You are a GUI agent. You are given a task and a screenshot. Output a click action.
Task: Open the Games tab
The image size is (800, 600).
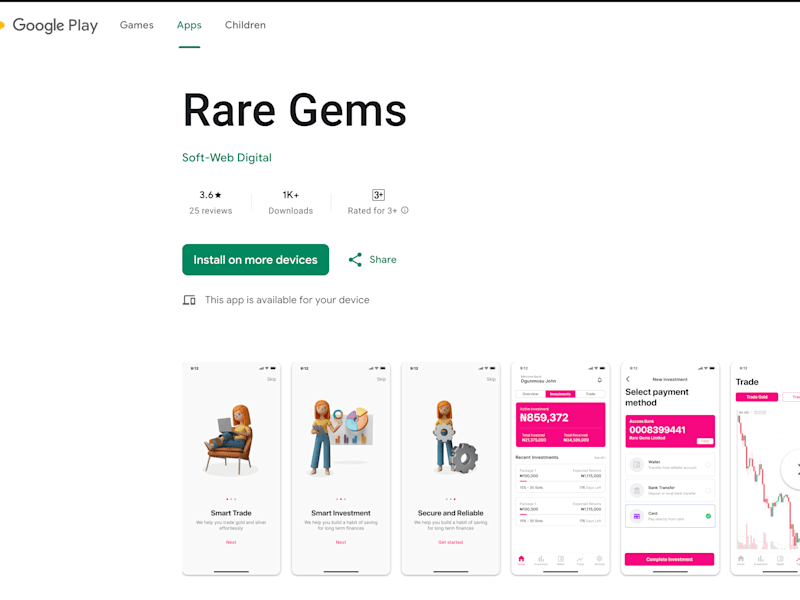click(136, 25)
